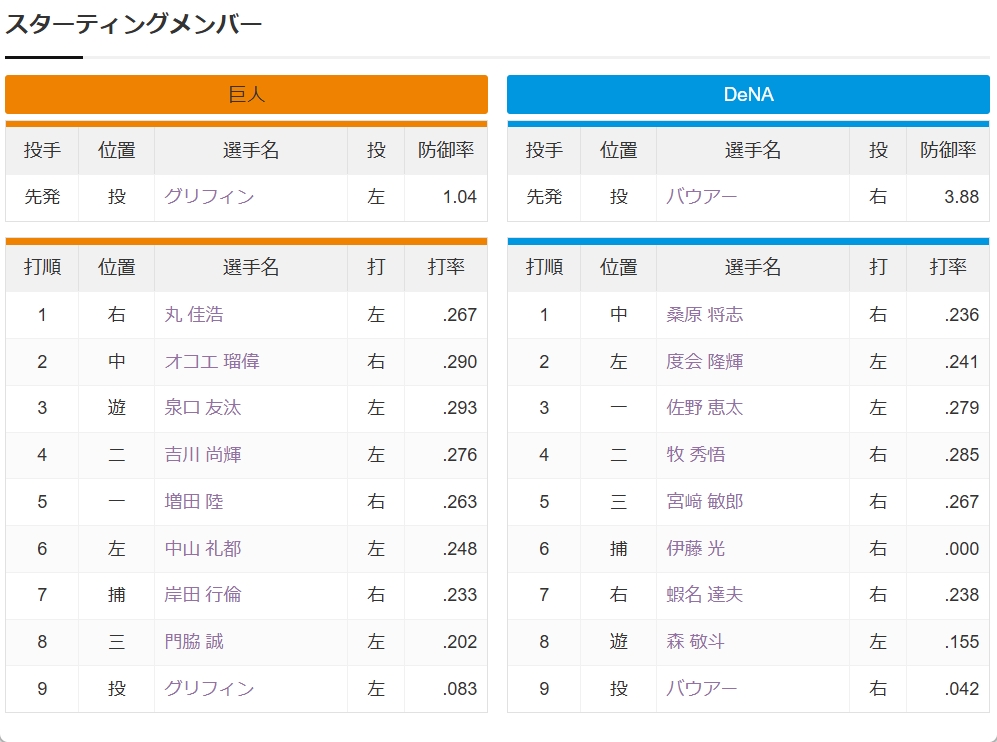Select batting average .293 for 泉口
The height and width of the screenshot is (742, 997).
coord(460,408)
